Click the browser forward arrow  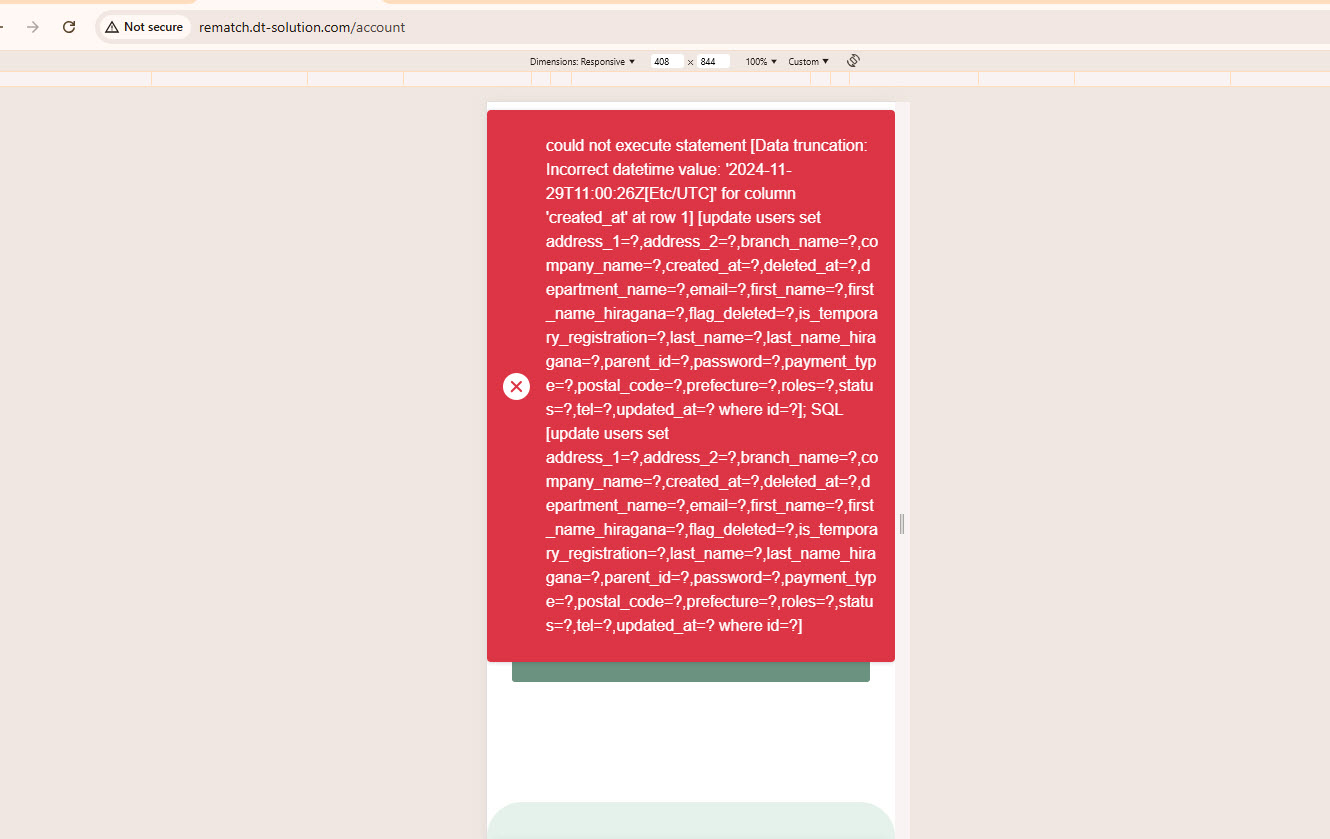coord(33,27)
